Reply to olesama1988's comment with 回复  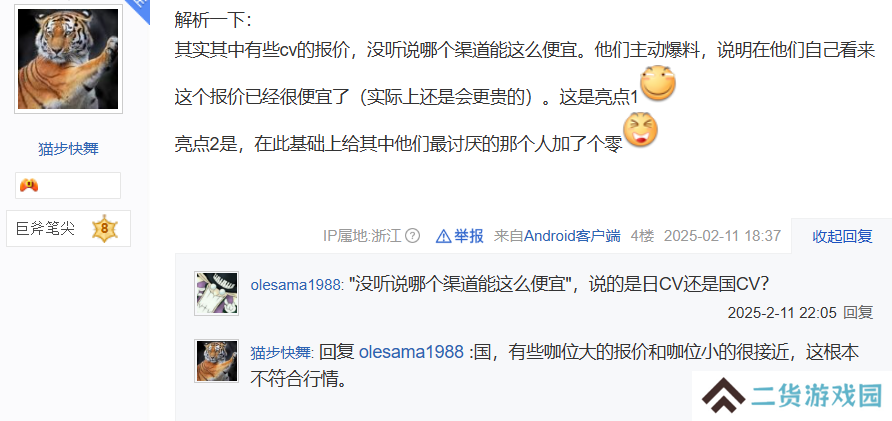point(858,312)
